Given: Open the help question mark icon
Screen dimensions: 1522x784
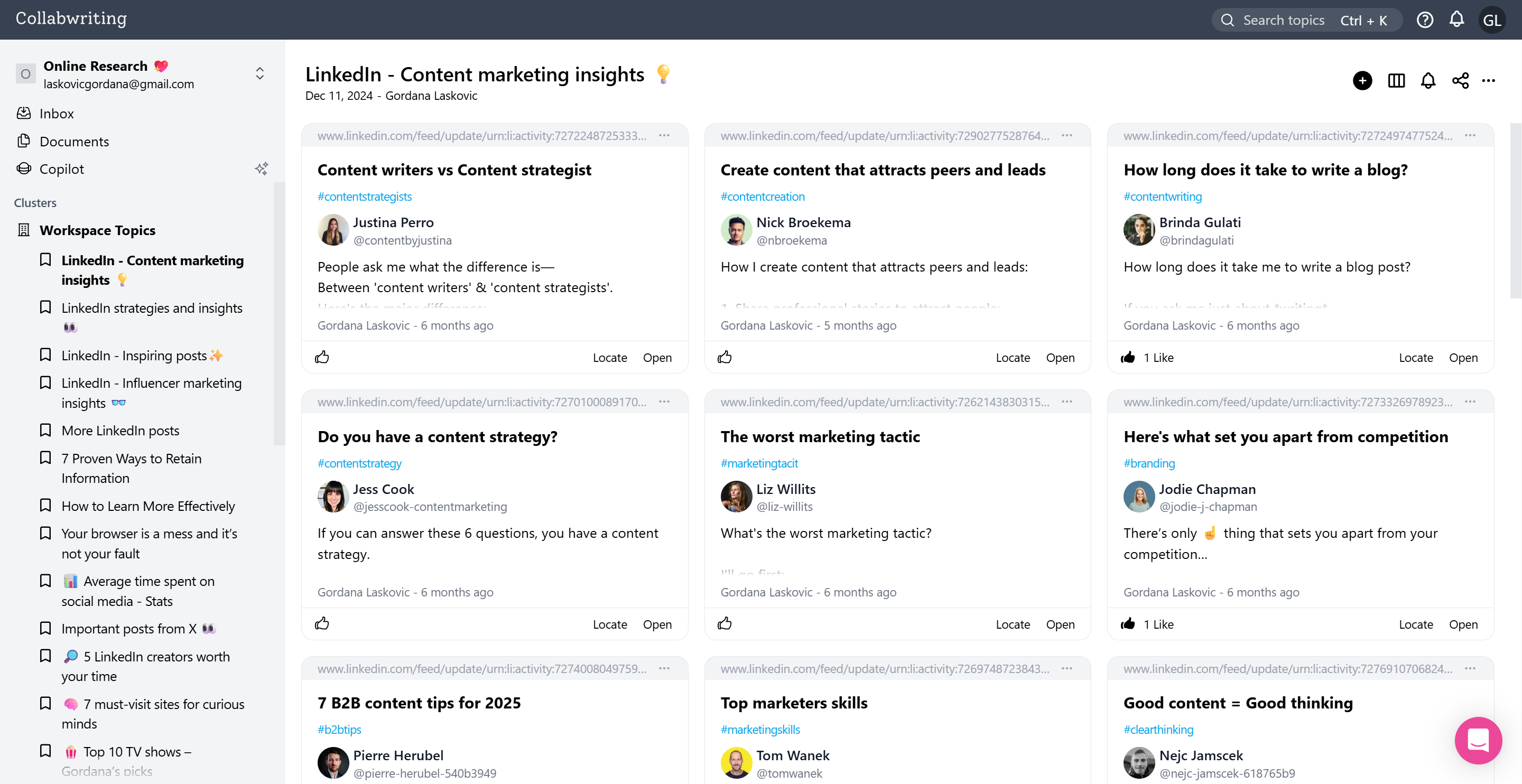Looking at the screenshot, I should click(1425, 20).
